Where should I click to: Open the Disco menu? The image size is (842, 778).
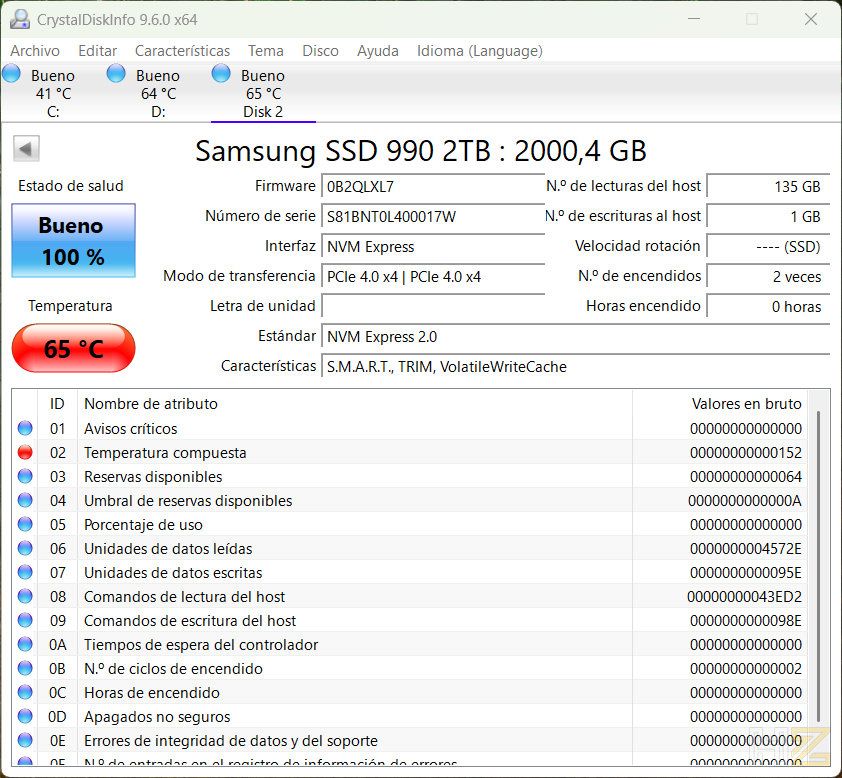320,51
